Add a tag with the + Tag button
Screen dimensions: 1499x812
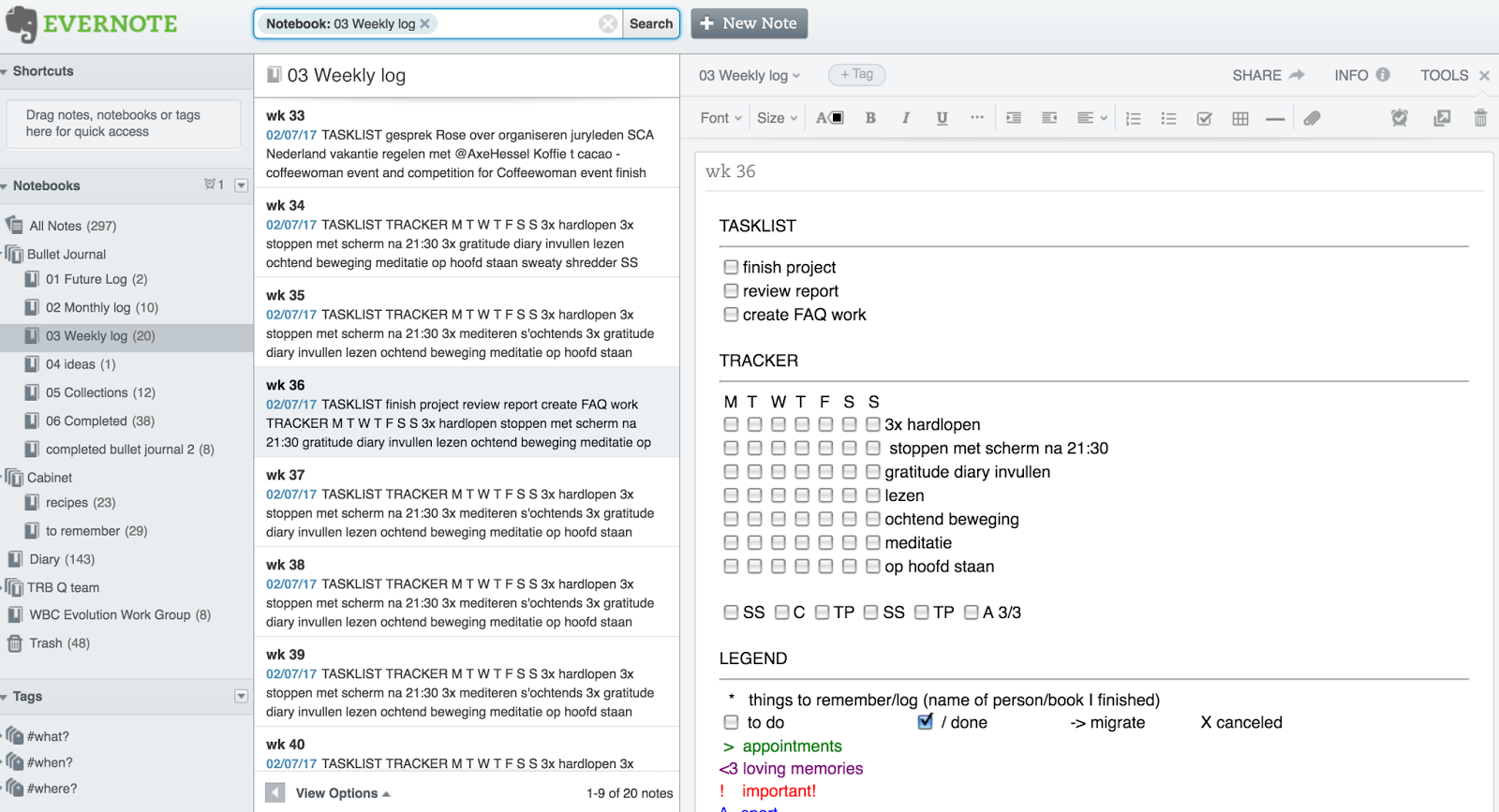click(856, 74)
